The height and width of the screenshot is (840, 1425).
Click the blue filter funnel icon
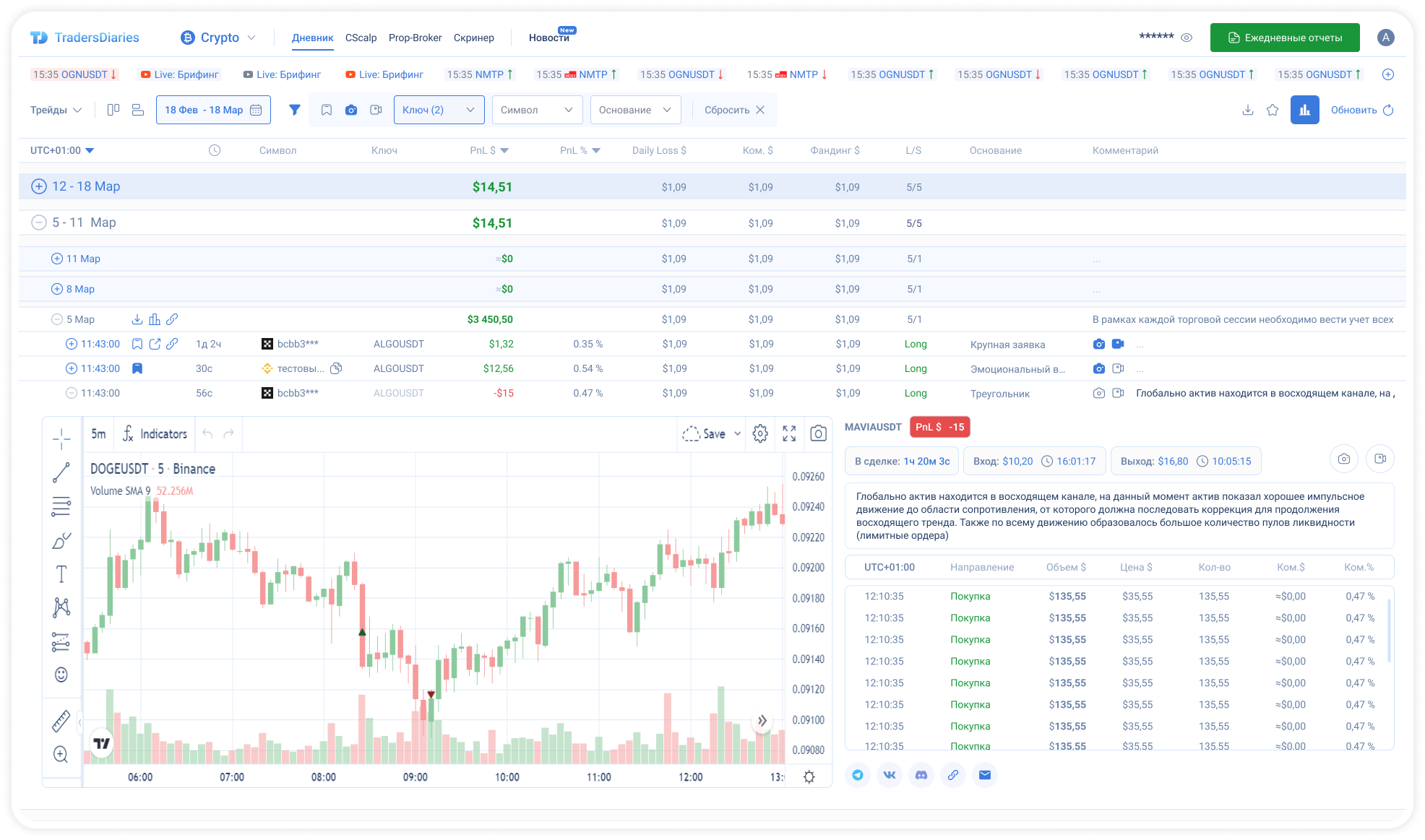click(295, 110)
